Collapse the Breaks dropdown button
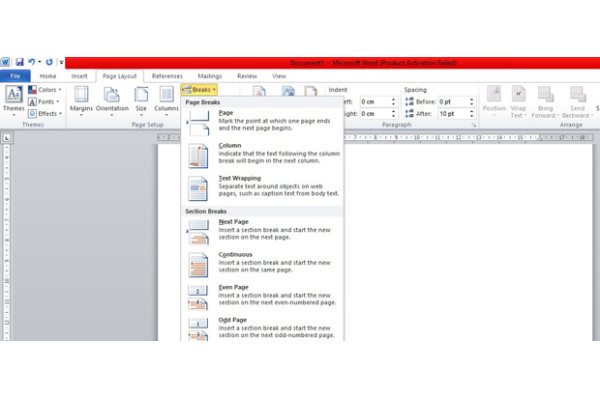 [199, 90]
